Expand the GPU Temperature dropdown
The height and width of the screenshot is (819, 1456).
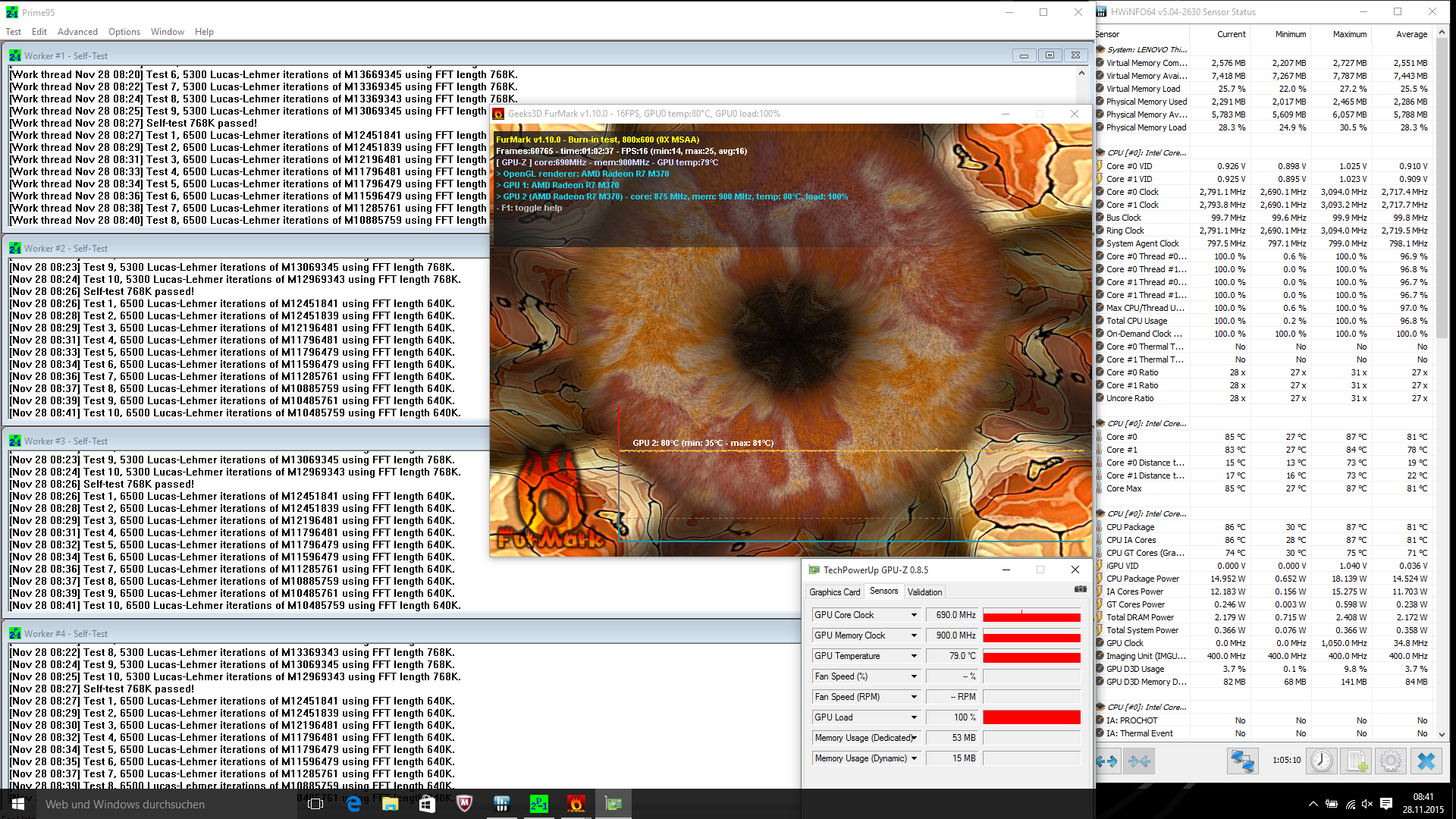pos(914,656)
